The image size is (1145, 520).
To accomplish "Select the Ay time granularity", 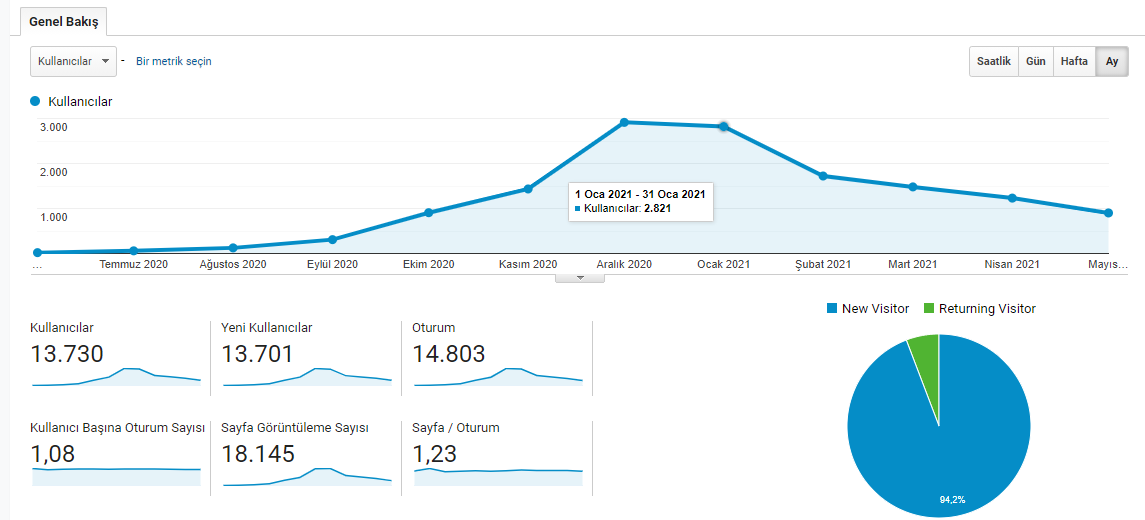I will coord(1111,61).
